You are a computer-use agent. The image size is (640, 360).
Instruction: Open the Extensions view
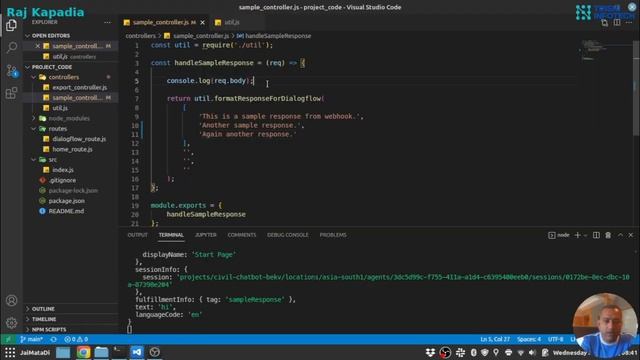(11, 93)
